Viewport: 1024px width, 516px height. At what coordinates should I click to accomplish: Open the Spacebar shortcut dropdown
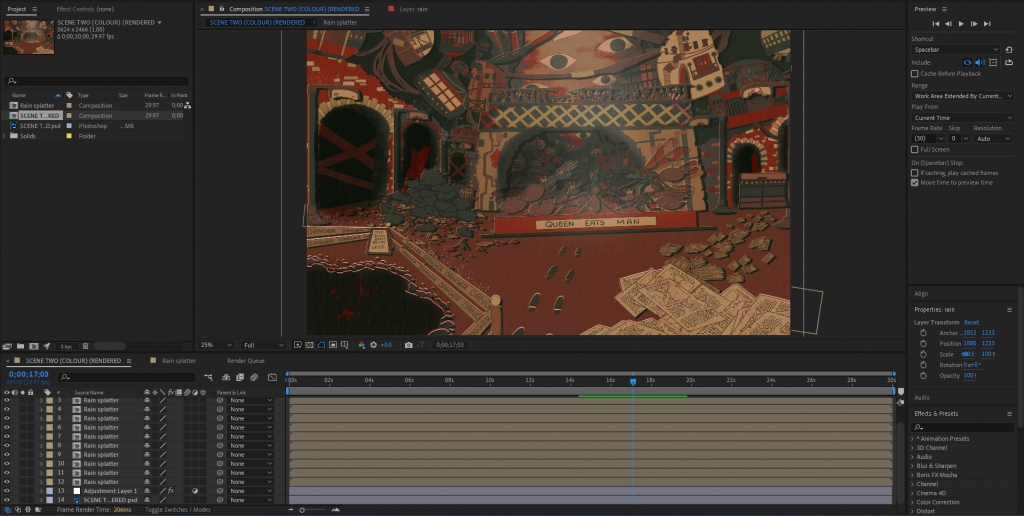coord(956,50)
